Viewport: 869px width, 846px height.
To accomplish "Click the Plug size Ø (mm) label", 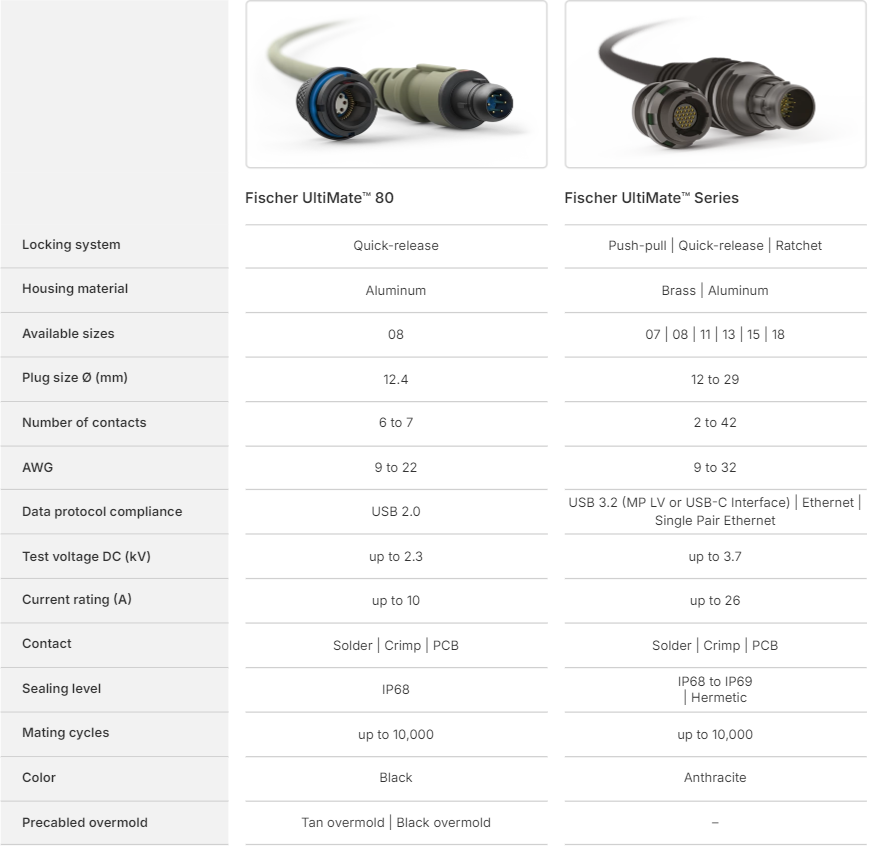I will point(75,378).
